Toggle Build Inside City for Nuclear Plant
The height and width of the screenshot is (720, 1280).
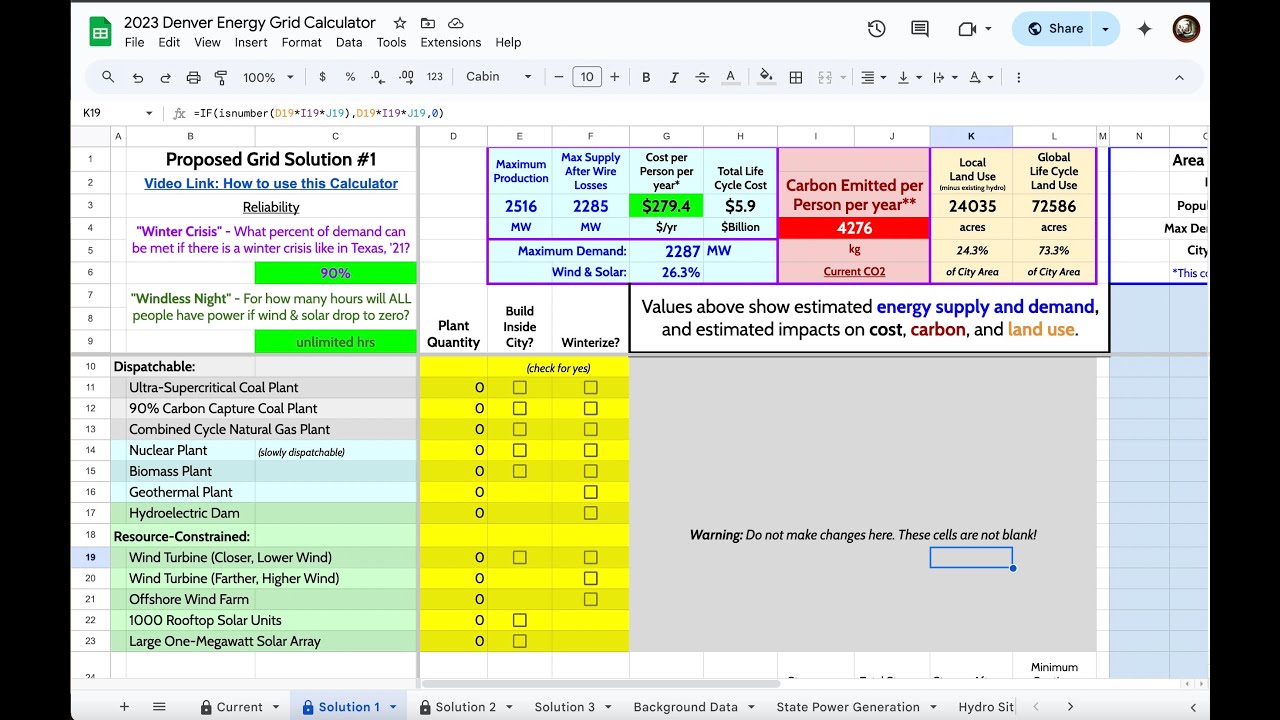click(x=520, y=450)
